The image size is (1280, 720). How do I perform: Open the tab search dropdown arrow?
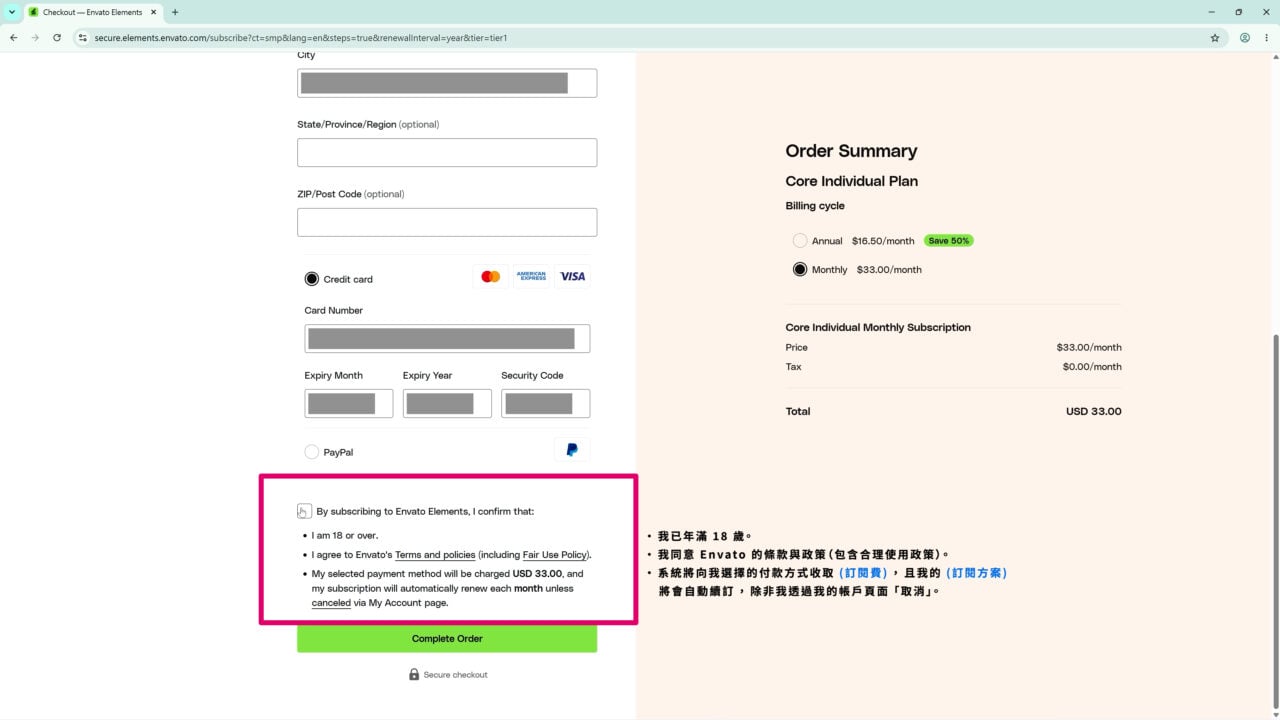[x=12, y=12]
